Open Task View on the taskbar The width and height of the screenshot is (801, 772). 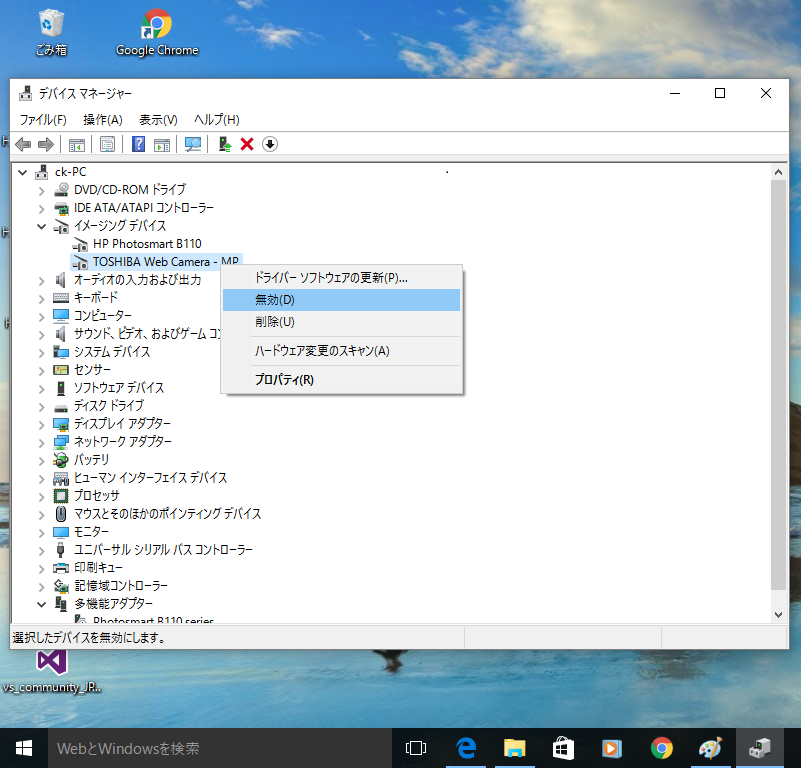tap(415, 748)
